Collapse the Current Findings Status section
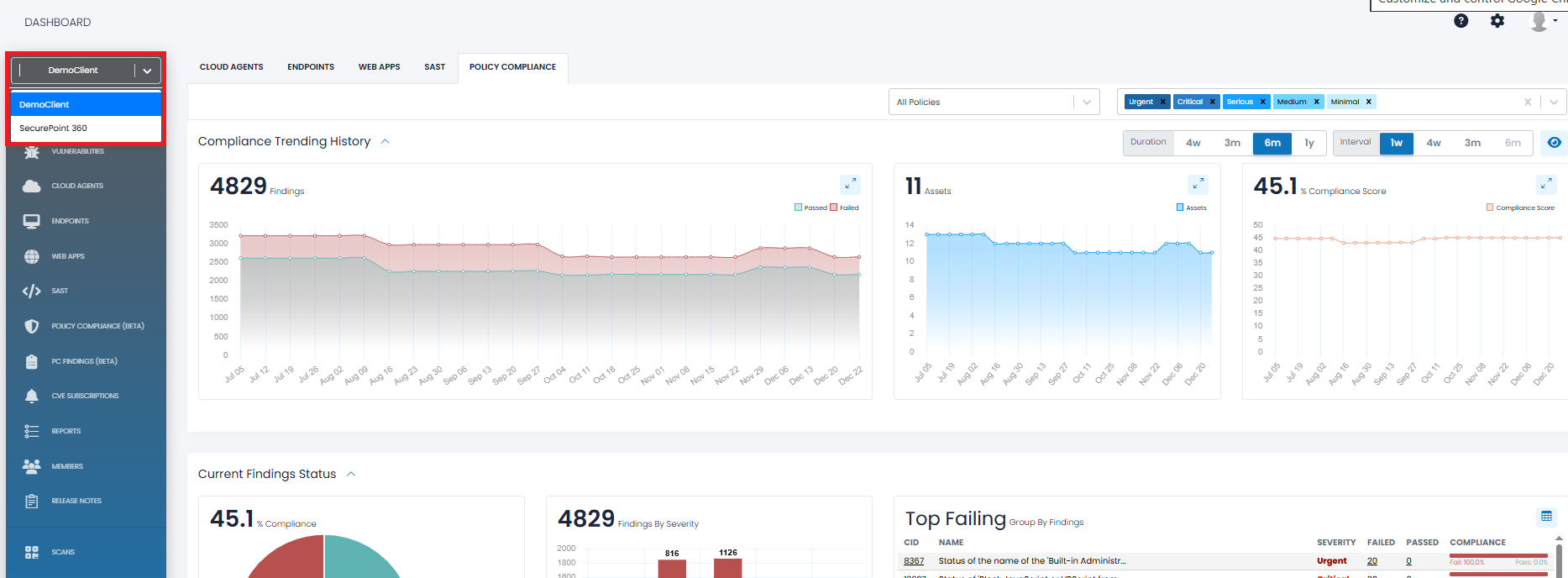Image resolution: width=1568 pixels, height=578 pixels. pos(351,474)
